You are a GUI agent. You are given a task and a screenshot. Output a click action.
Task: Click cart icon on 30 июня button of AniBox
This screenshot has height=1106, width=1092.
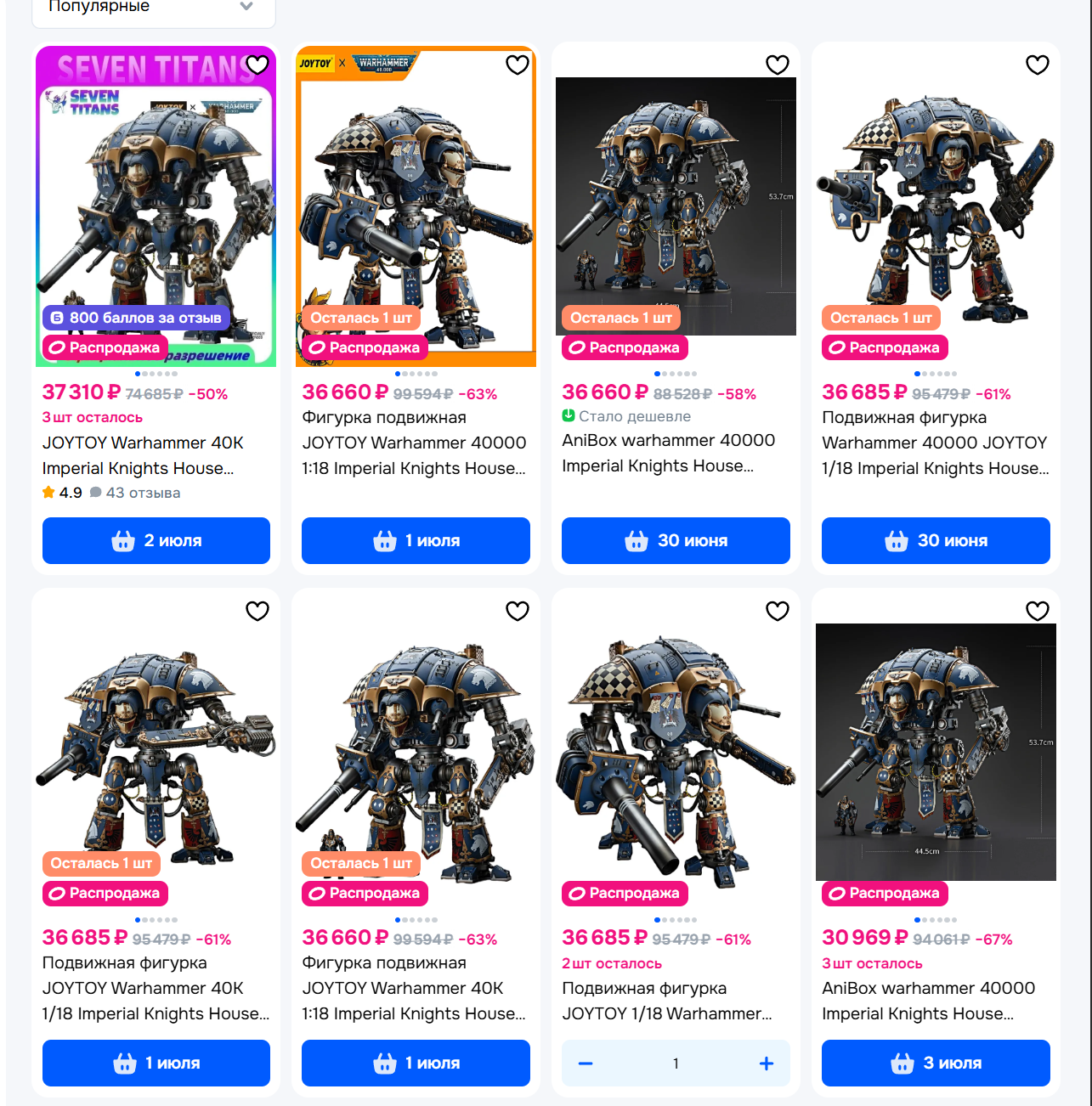click(x=637, y=540)
